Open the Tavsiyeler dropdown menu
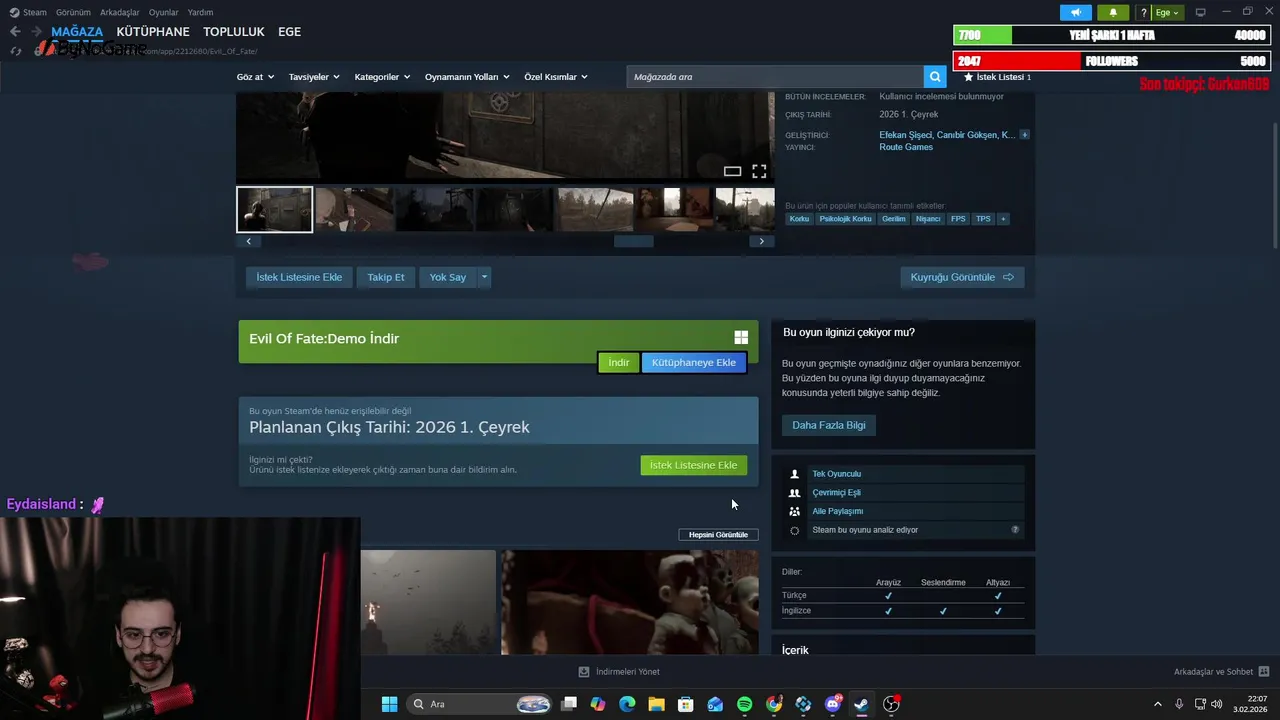The height and width of the screenshot is (720, 1280). point(314,77)
